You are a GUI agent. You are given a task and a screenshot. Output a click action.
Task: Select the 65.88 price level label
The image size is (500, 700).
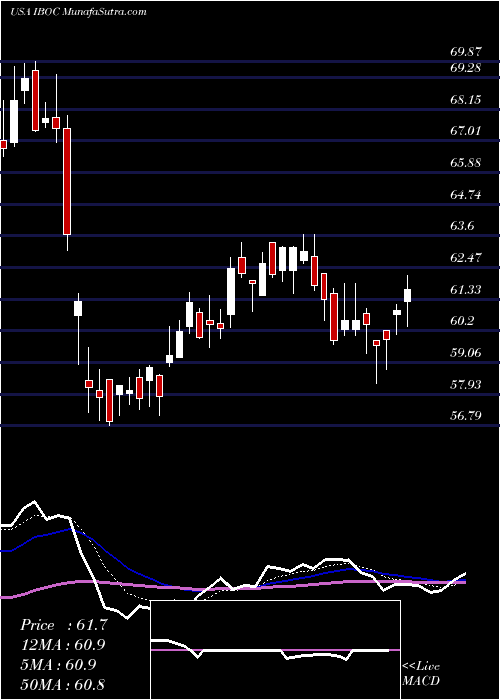(466, 163)
